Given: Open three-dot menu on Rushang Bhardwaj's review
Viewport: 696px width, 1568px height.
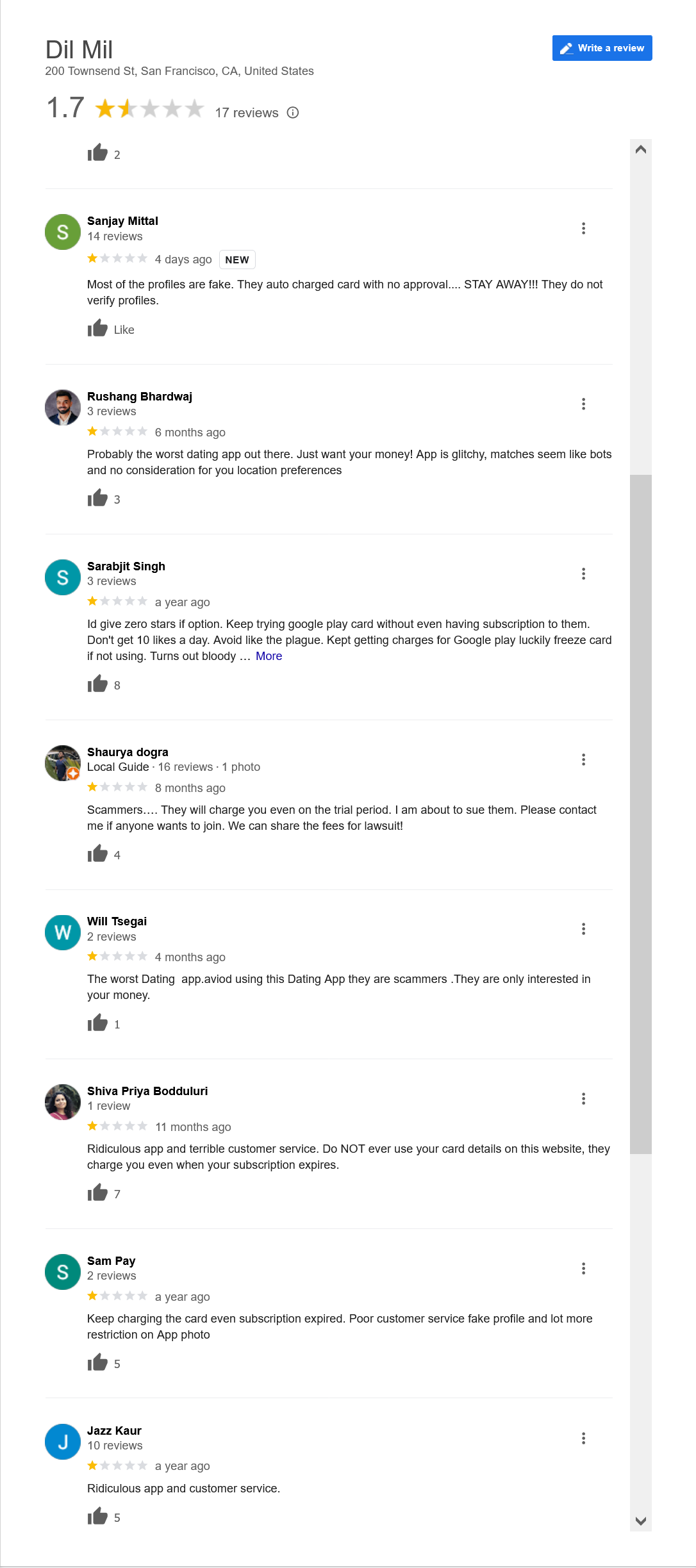Looking at the screenshot, I should (x=583, y=404).
